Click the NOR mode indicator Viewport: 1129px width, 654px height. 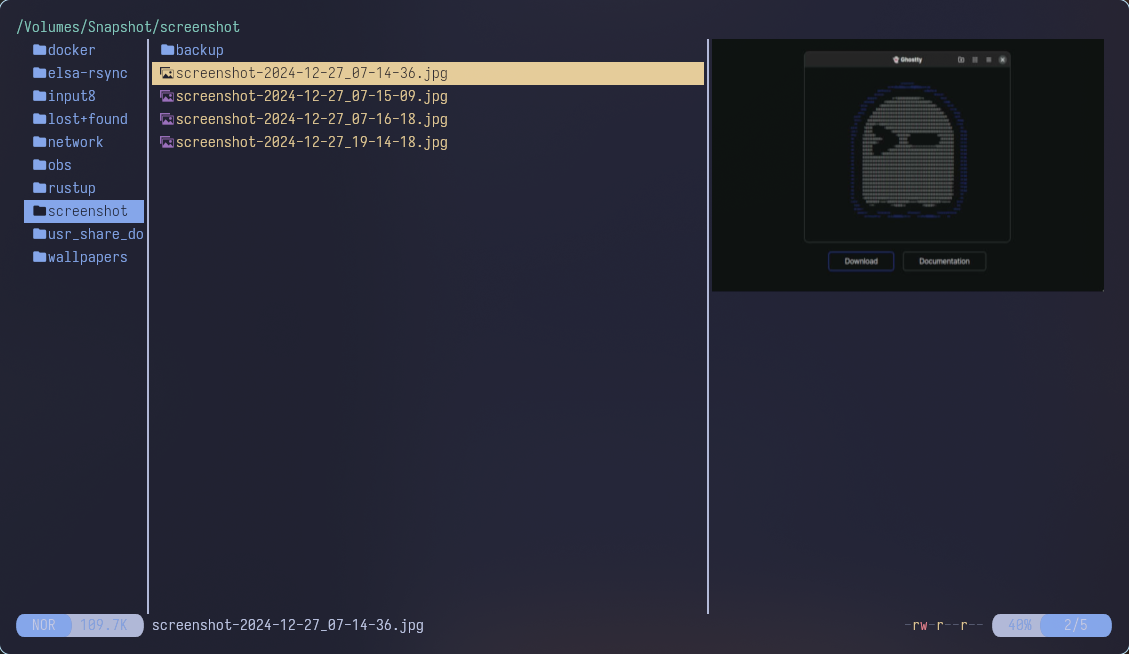pyautogui.click(x=43, y=625)
